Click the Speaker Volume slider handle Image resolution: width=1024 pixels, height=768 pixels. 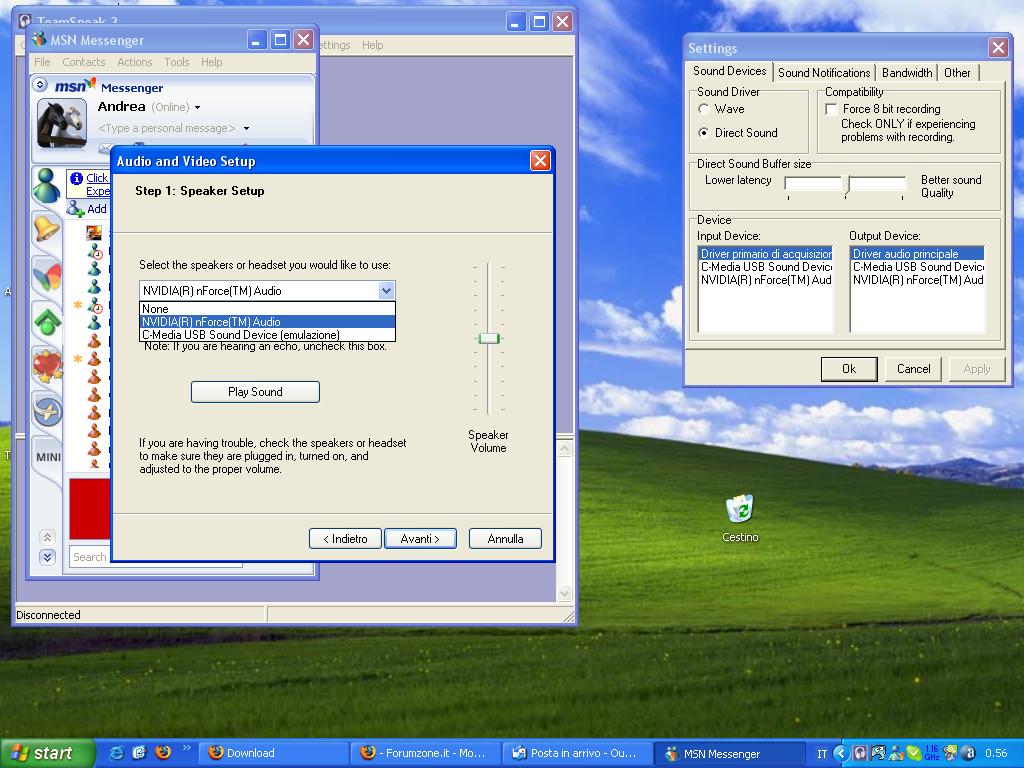[x=488, y=338]
